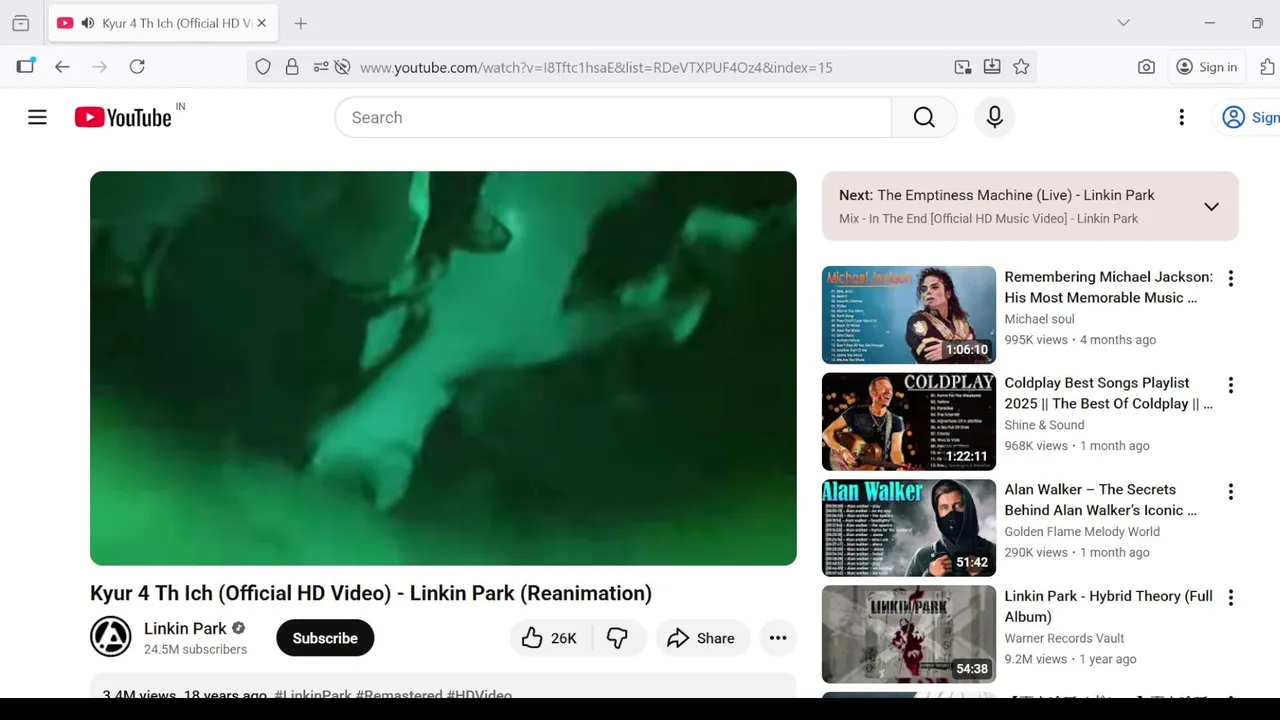
Task: Click the blocked autoplay icon
Action: click(342, 67)
